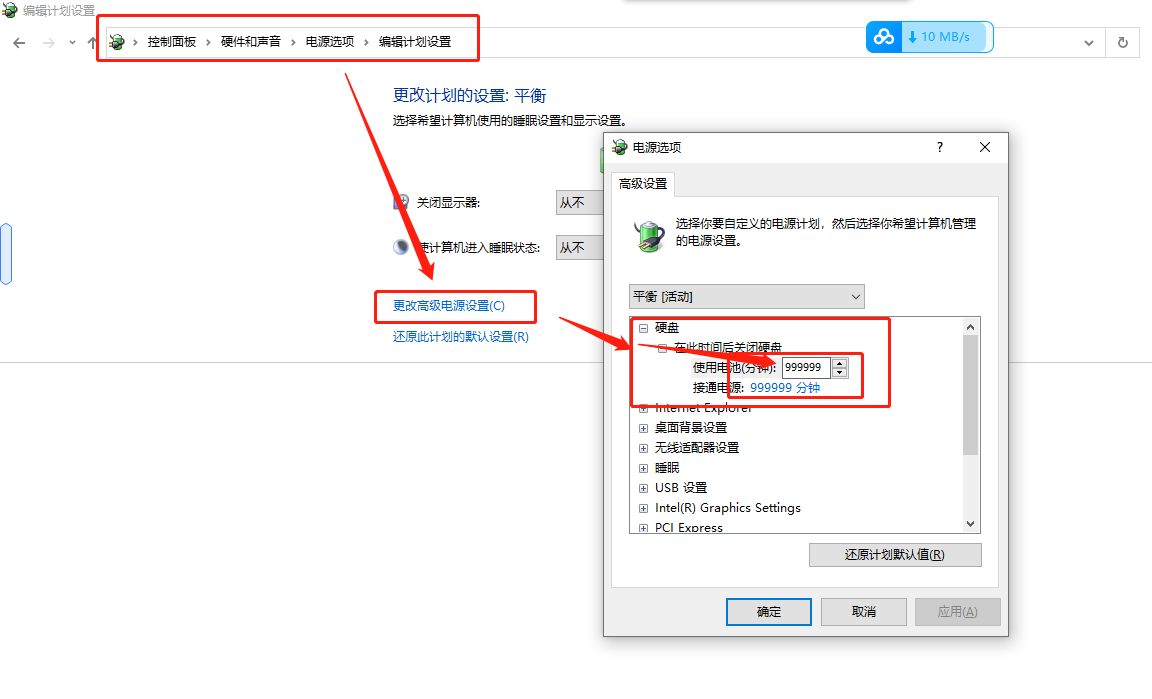Image resolution: width=1152 pixels, height=699 pixels.
Task: Expand the 无线适配器设置 node
Action: point(643,448)
